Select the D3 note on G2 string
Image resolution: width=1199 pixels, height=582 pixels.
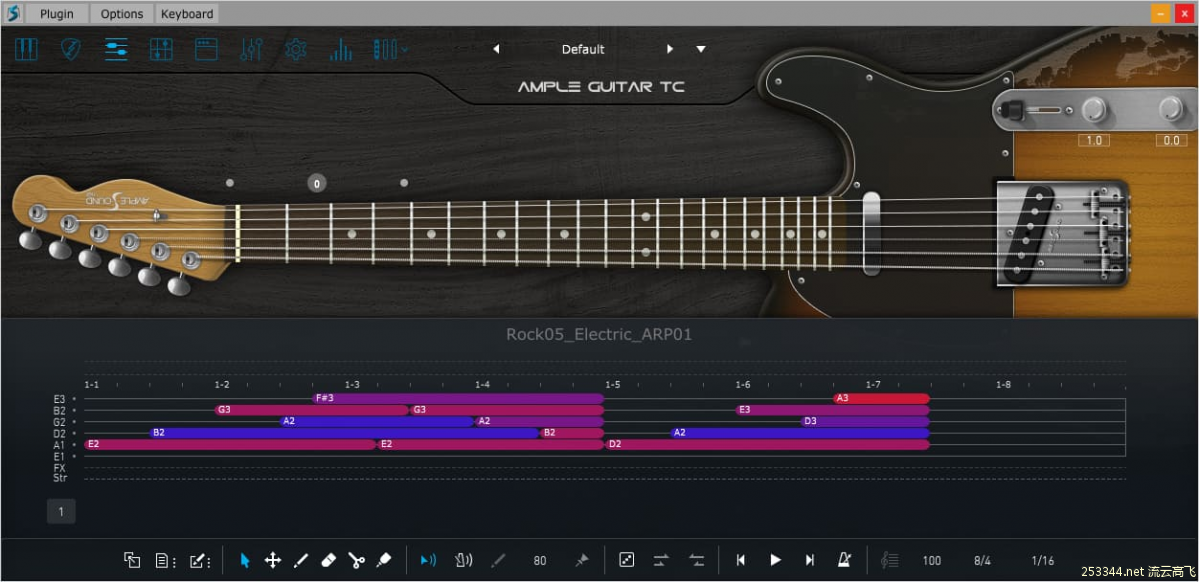865,421
